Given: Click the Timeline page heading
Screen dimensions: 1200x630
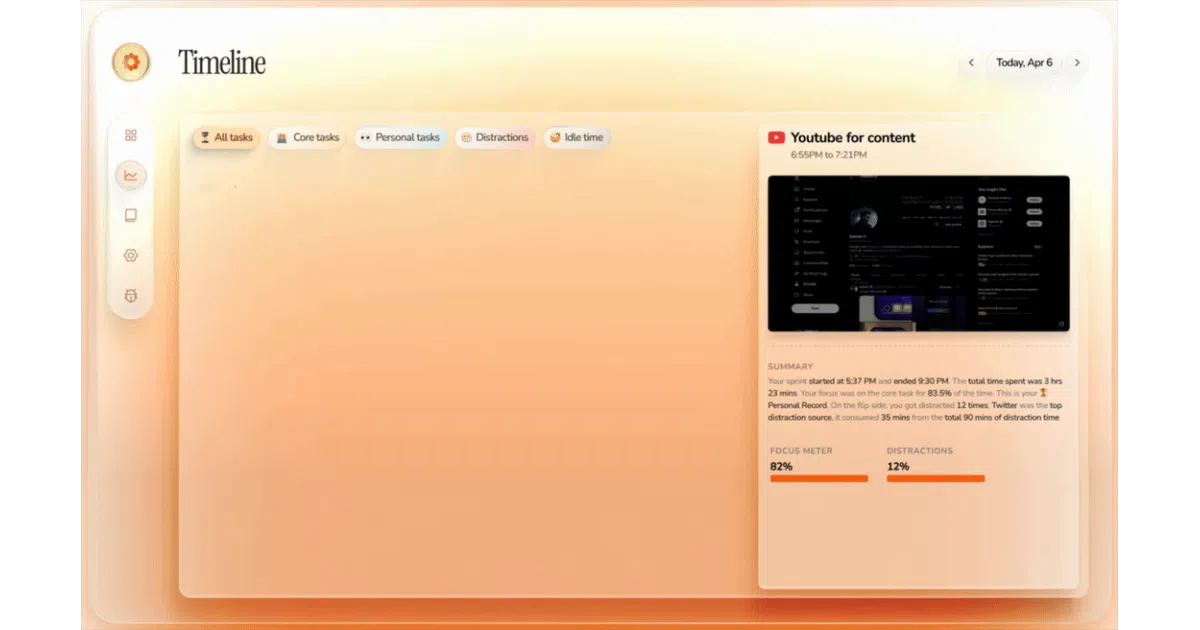Looking at the screenshot, I should point(222,63).
